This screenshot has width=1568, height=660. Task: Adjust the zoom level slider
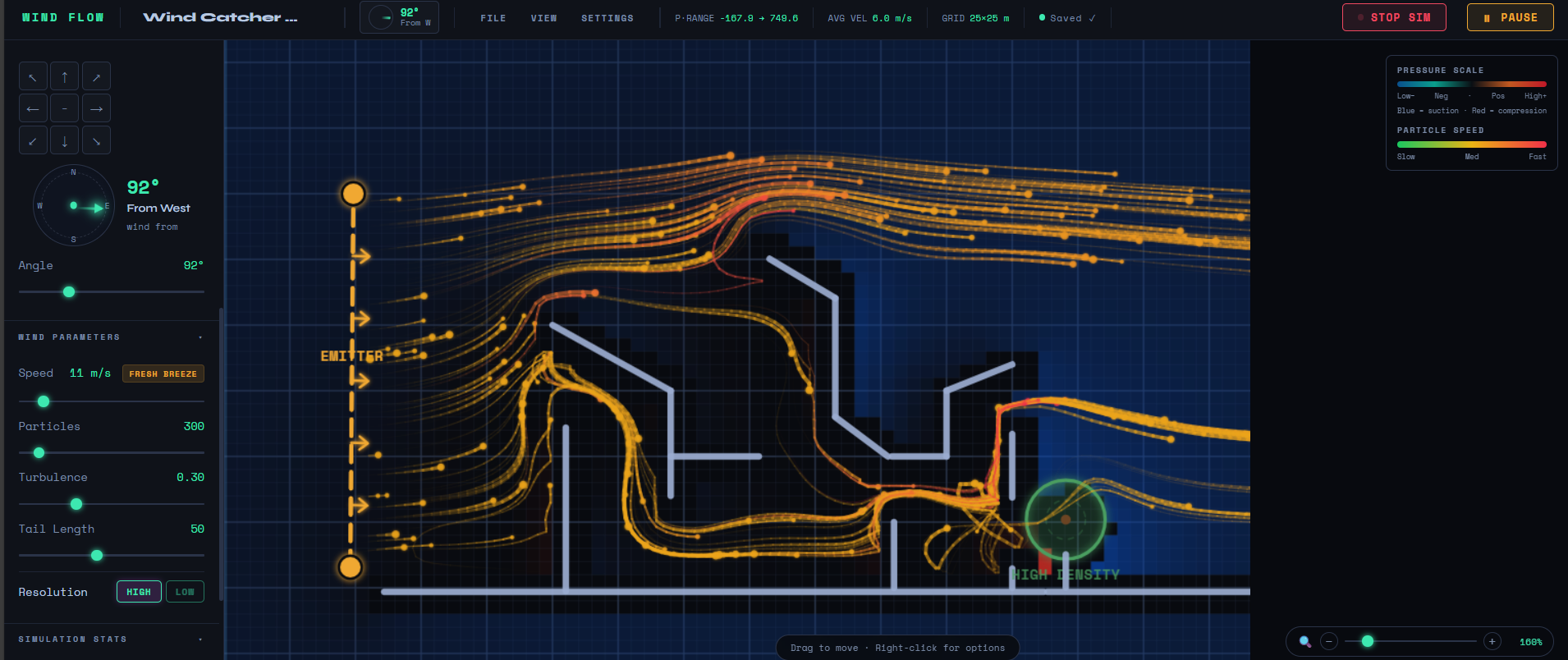(x=1410, y=641)
